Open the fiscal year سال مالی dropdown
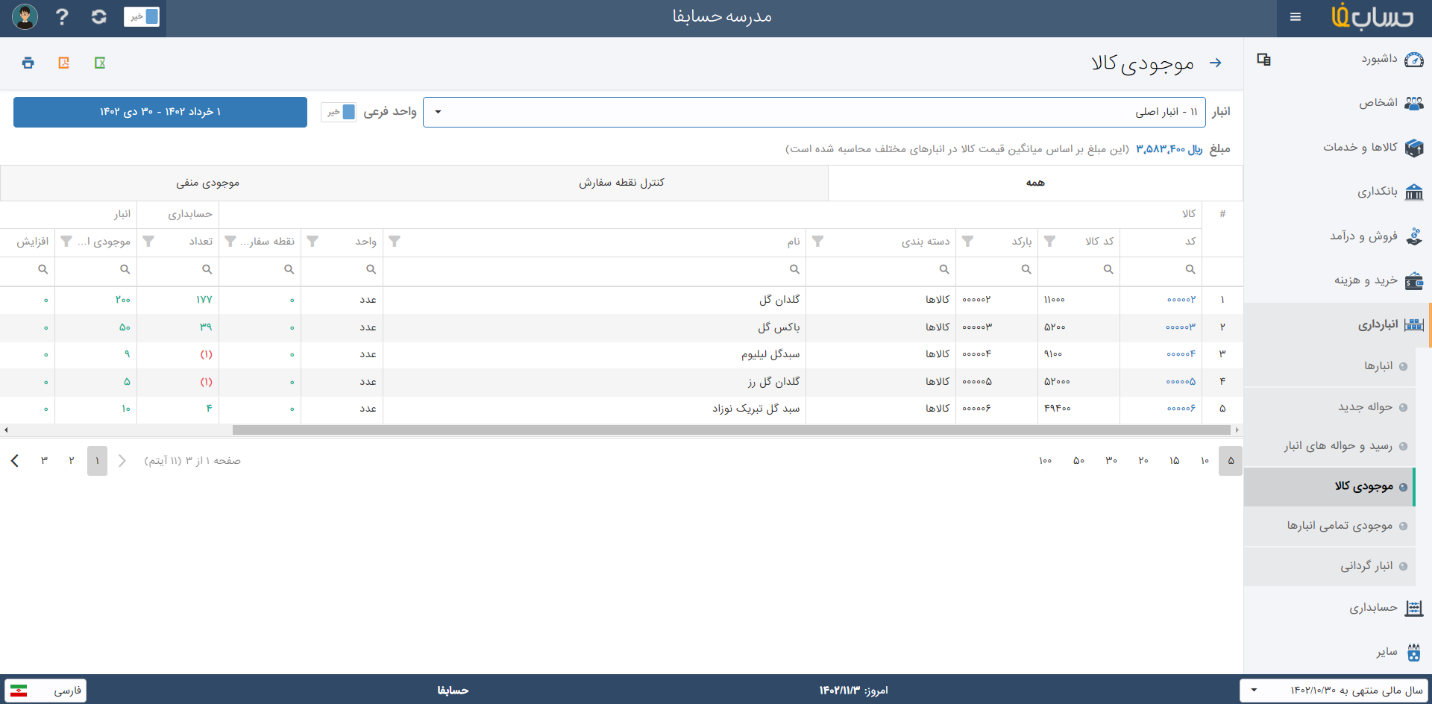Image resolution: width=1432 pixels, height=704 pixels. (1334, 690)
